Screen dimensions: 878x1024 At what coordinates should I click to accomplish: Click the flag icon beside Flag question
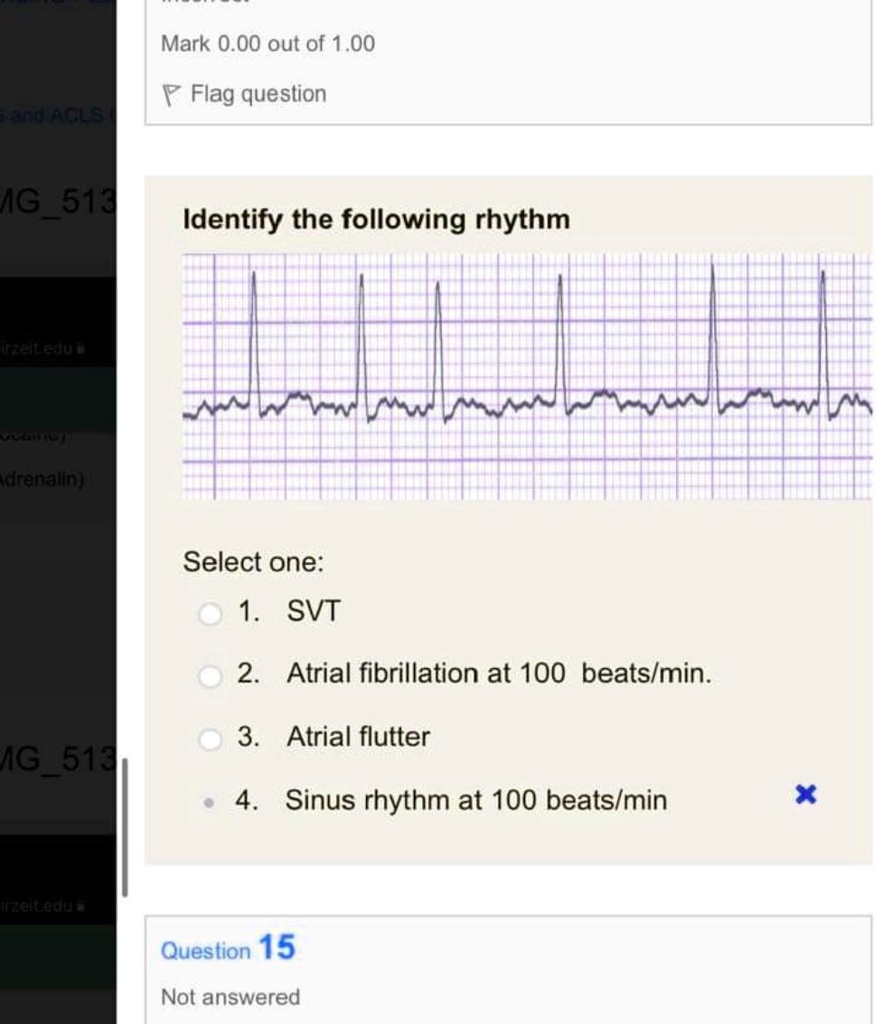171,95
